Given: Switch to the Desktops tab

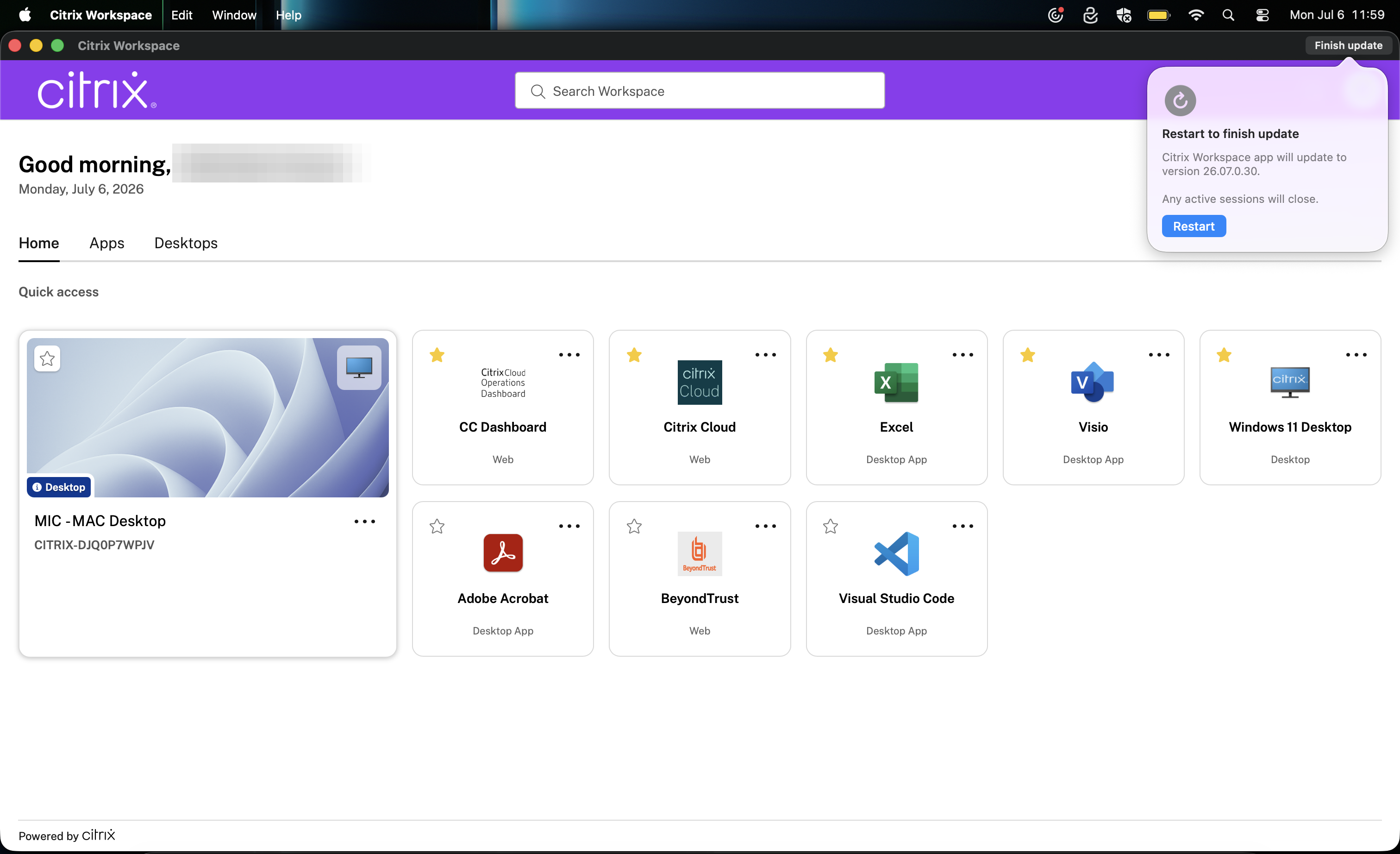Looking at the screenshot, I should tap(186, 243).
